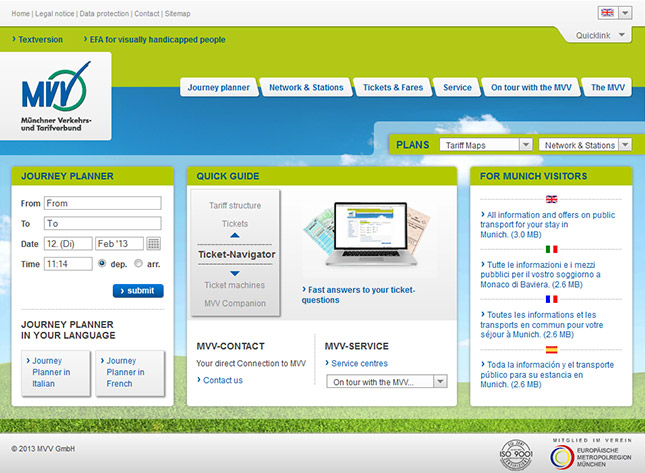Click the MVV logo
This screenshot has height=473, width=645.
coord(56,96)
